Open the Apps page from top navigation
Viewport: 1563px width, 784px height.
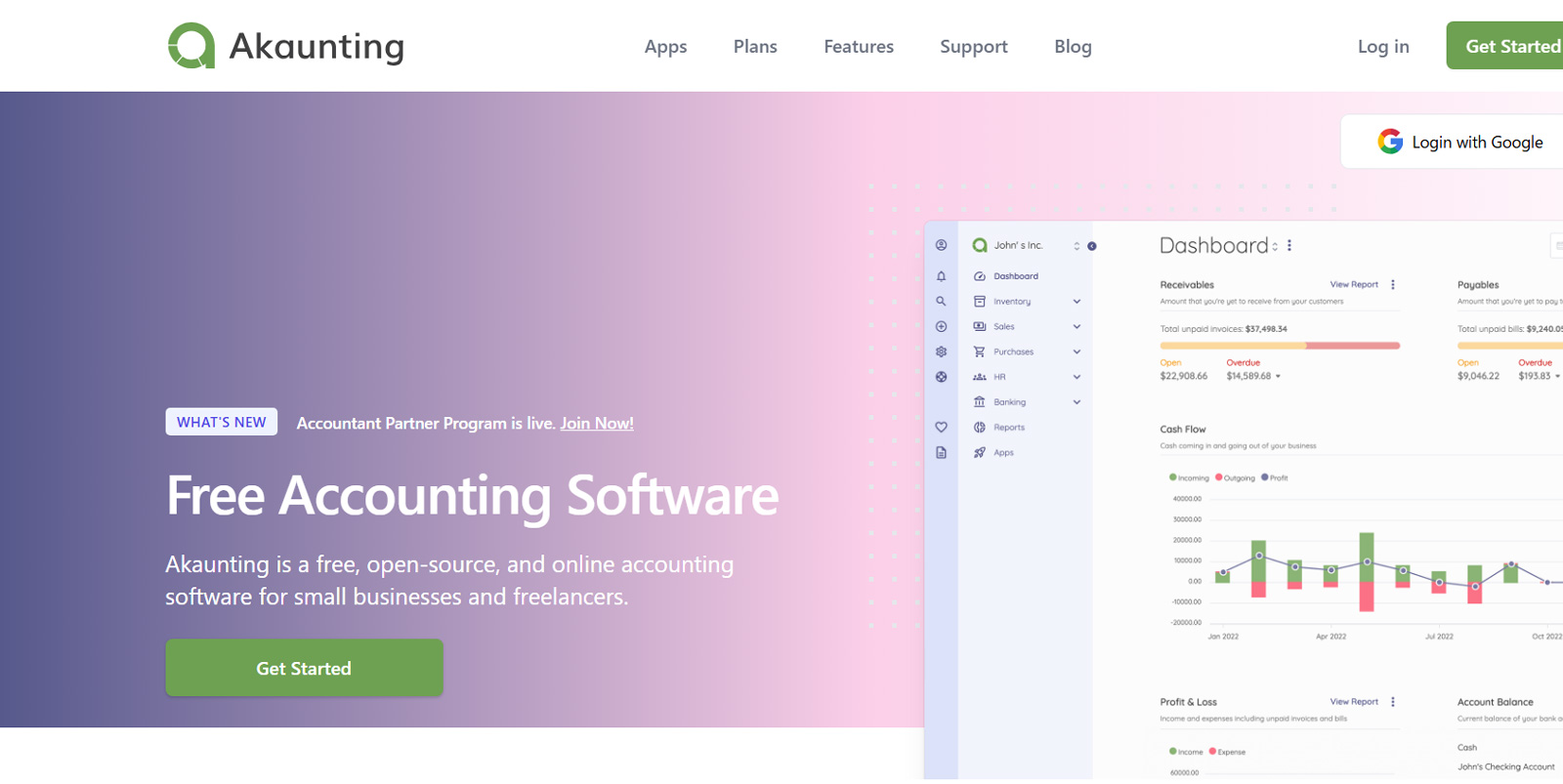[x=665, y=47]
